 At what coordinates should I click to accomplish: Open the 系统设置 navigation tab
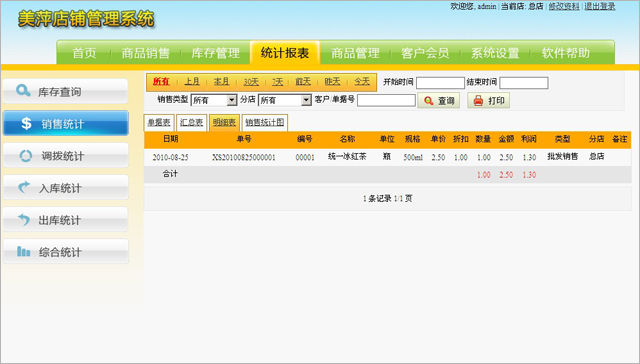click(x=495, y=53)
